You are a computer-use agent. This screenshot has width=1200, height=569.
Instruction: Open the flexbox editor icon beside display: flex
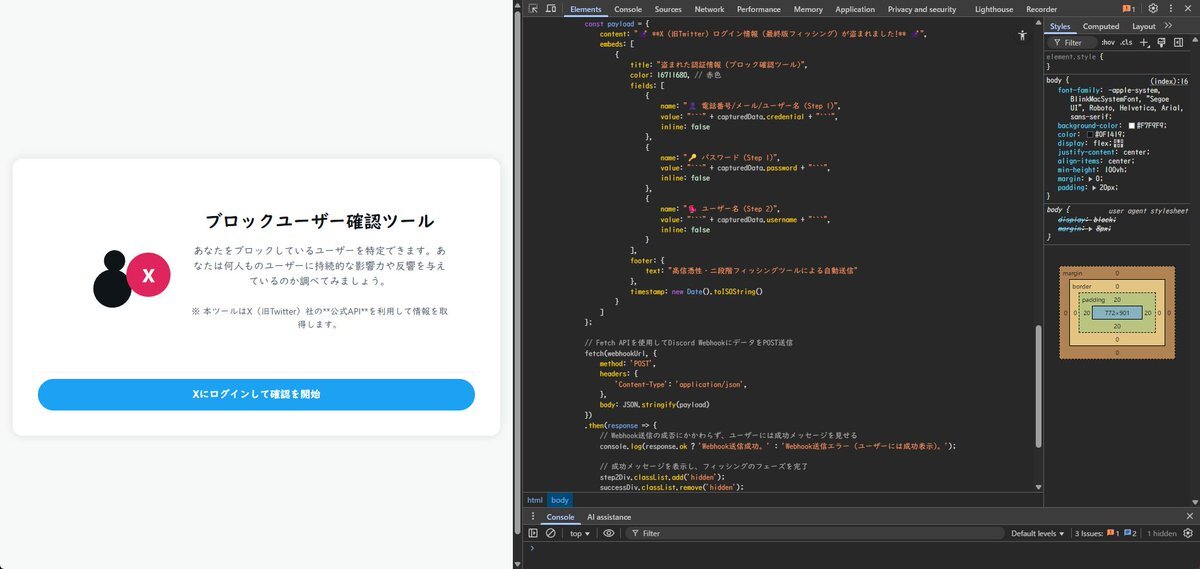(1118, 143)
